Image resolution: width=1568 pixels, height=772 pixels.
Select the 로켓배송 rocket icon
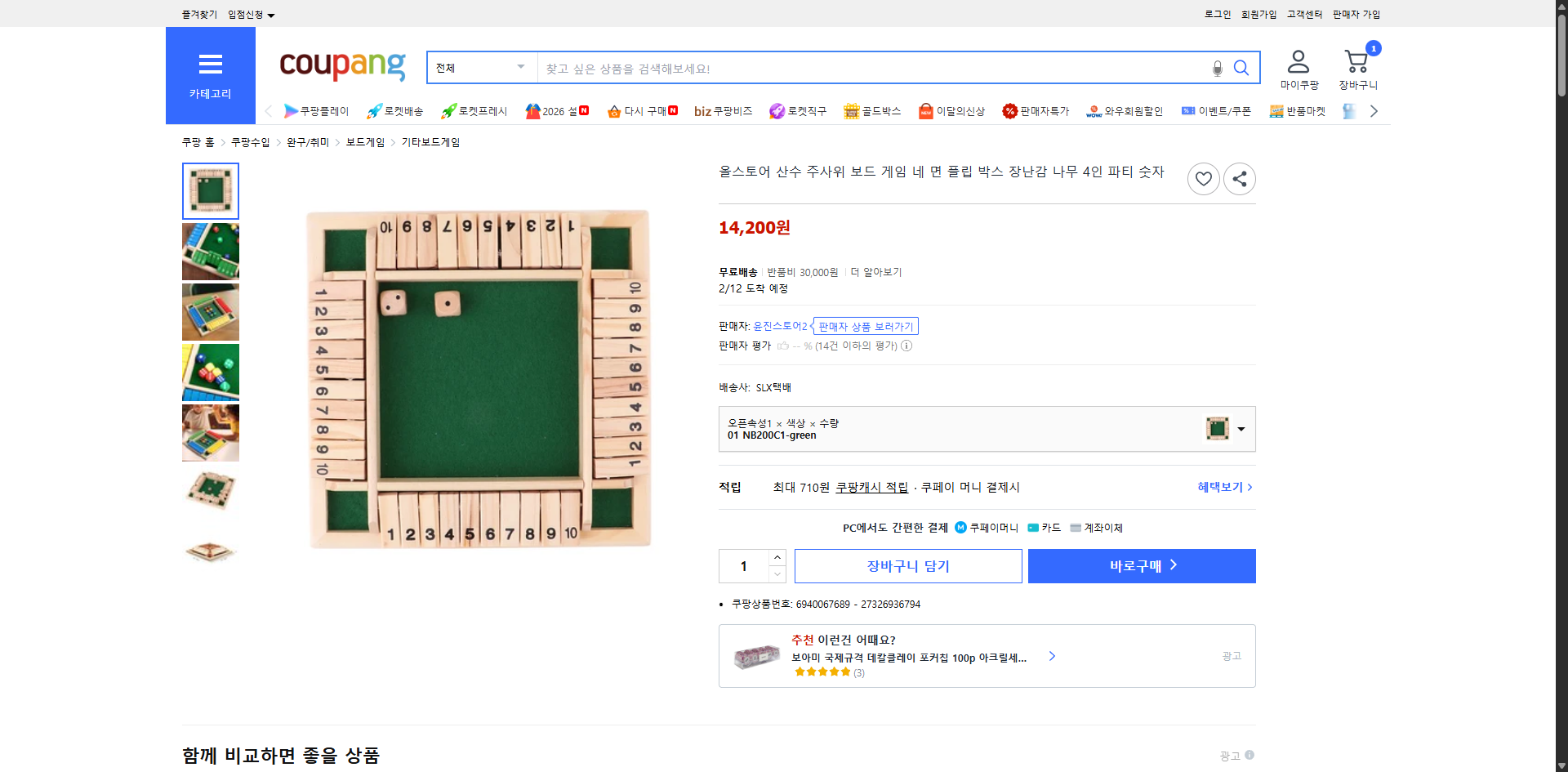pos(372,111)
